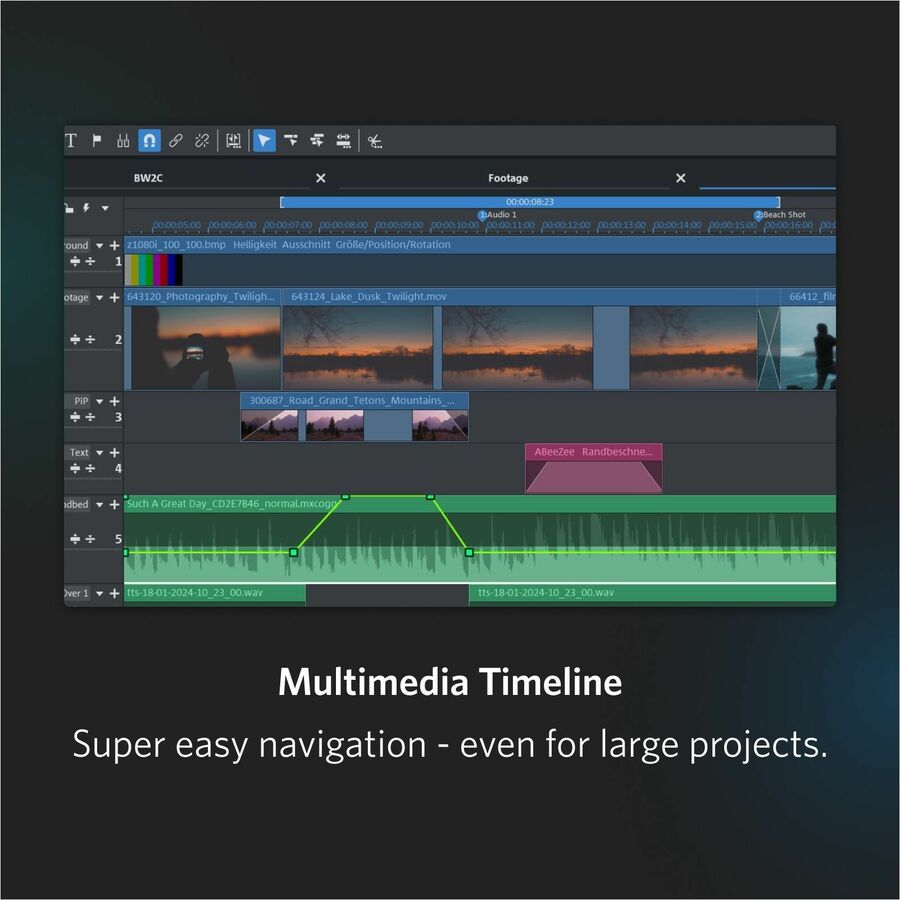
Task: Select the arrow mouse mode tool
Action: 263,141
